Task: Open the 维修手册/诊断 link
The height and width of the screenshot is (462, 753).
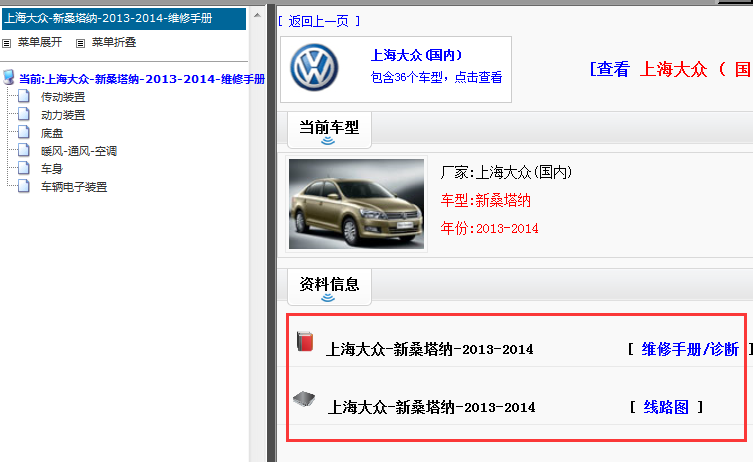Action: click(x=690, y=349)
